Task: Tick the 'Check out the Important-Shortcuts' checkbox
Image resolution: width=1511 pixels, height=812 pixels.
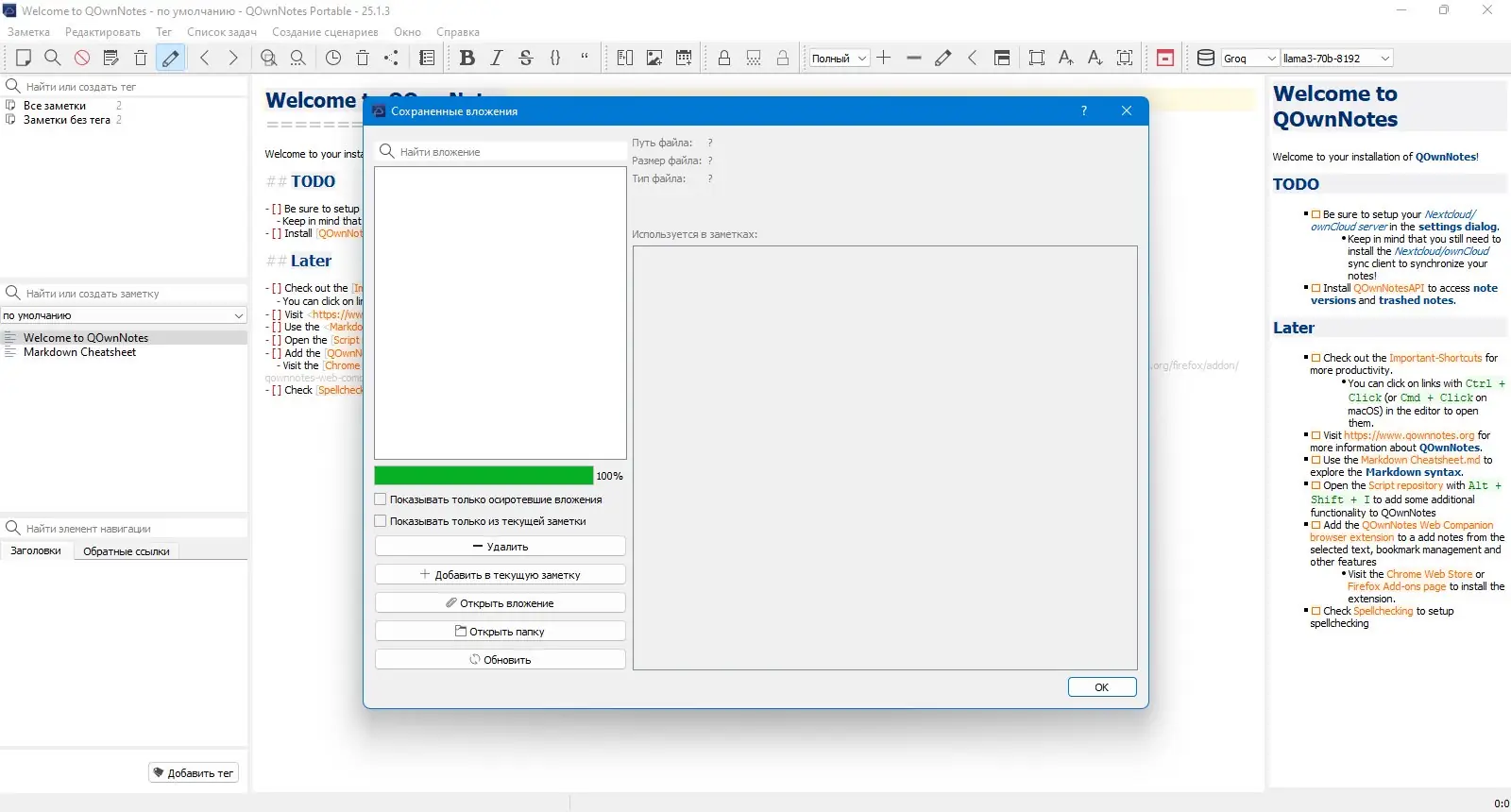Action: click(1316, 358)
